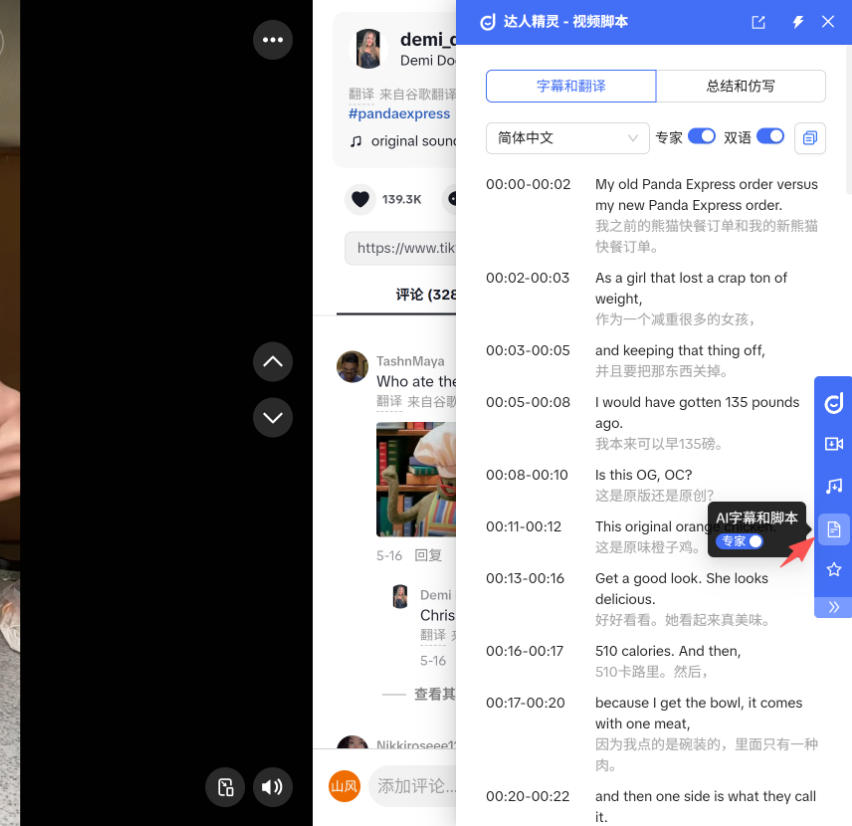Click the TashnMaya username
The height and width of the screenshot is (826, 852).
[410, 361]
